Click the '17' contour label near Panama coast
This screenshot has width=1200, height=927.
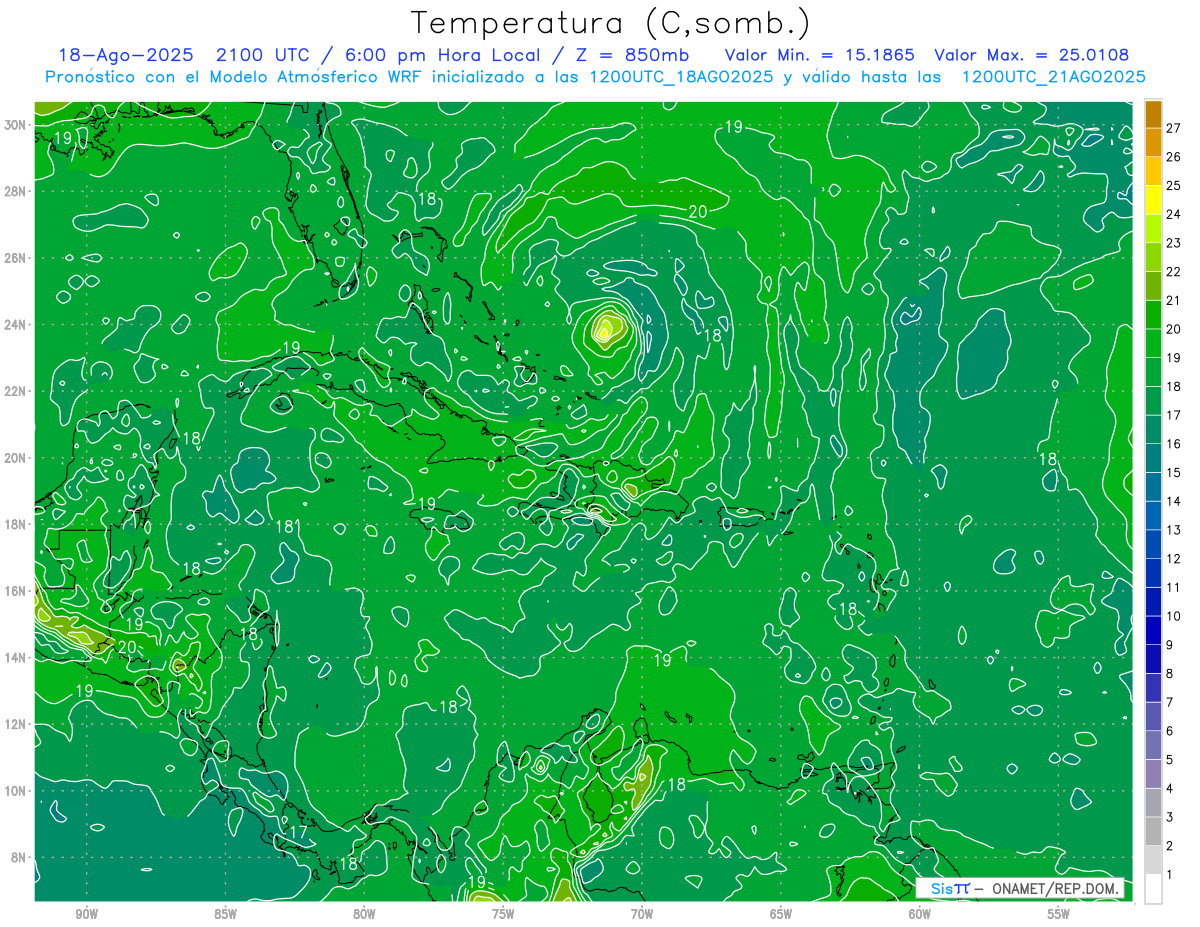[x=297, y=832]
